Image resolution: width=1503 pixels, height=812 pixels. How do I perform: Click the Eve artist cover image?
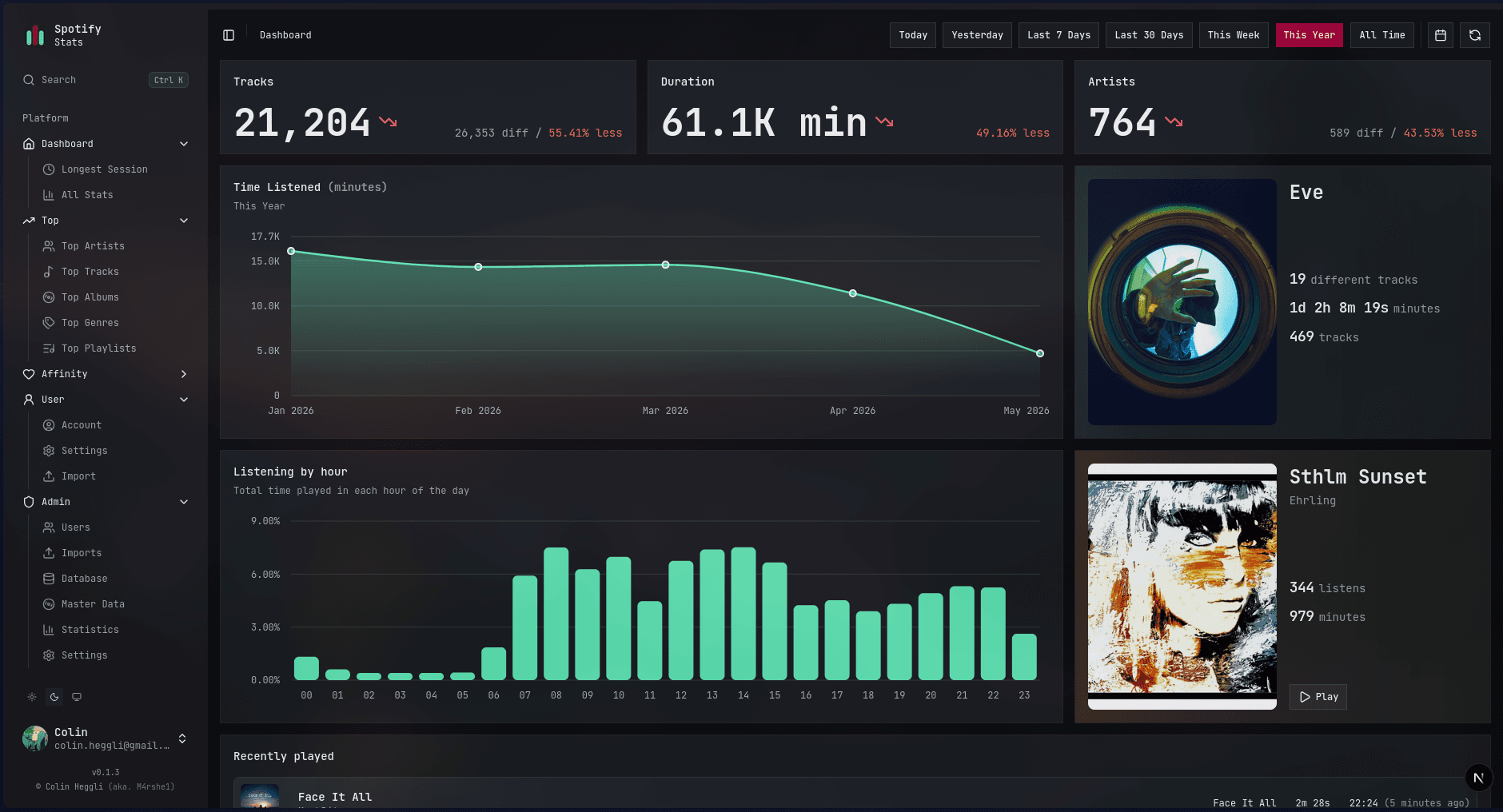[x=1182, y=302]
